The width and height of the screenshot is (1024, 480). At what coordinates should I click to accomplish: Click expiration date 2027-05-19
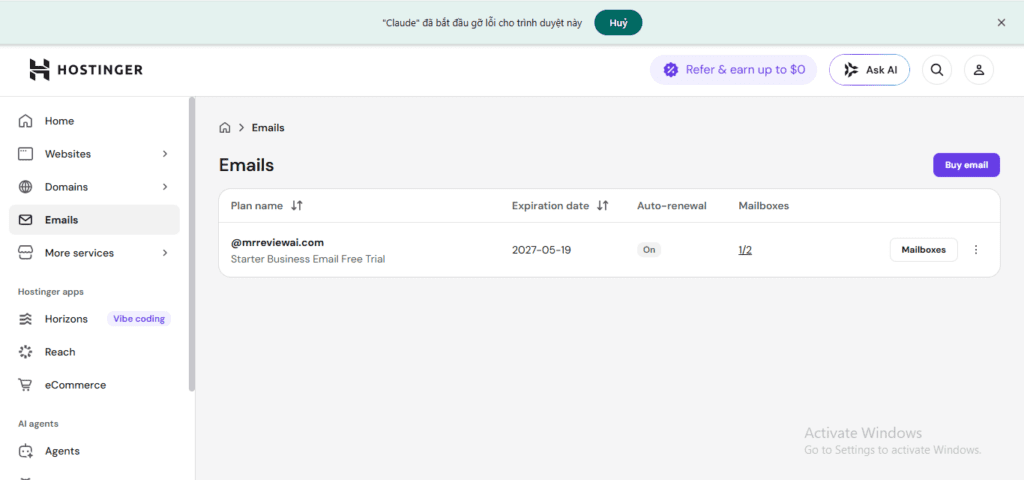pos(541,250)
